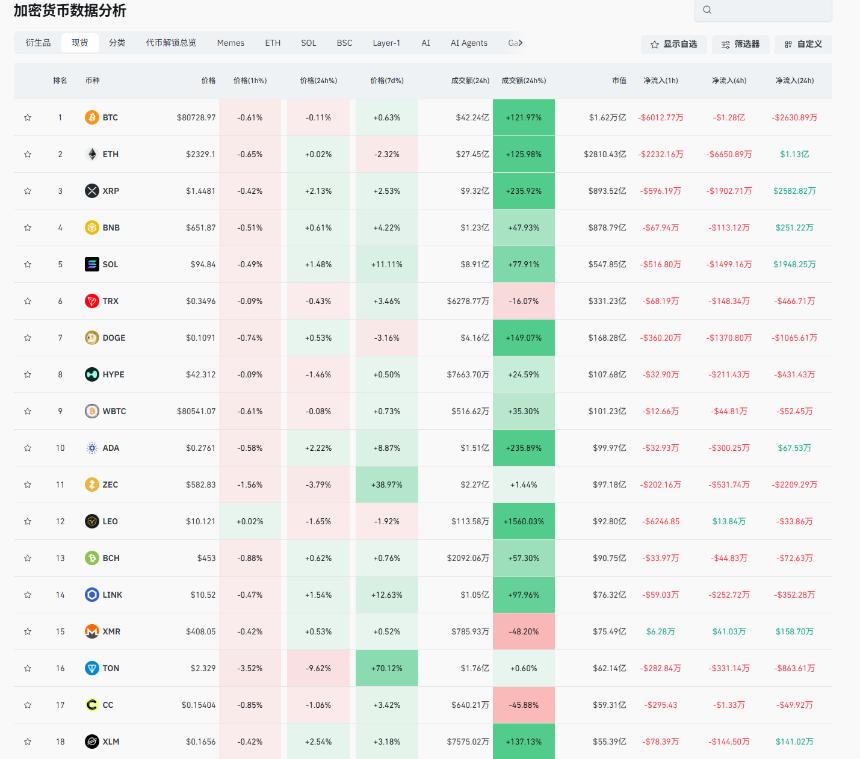Click the BTC coin icon
The width and height of the screenshot is (860, 759).
[x=92, y=117]
